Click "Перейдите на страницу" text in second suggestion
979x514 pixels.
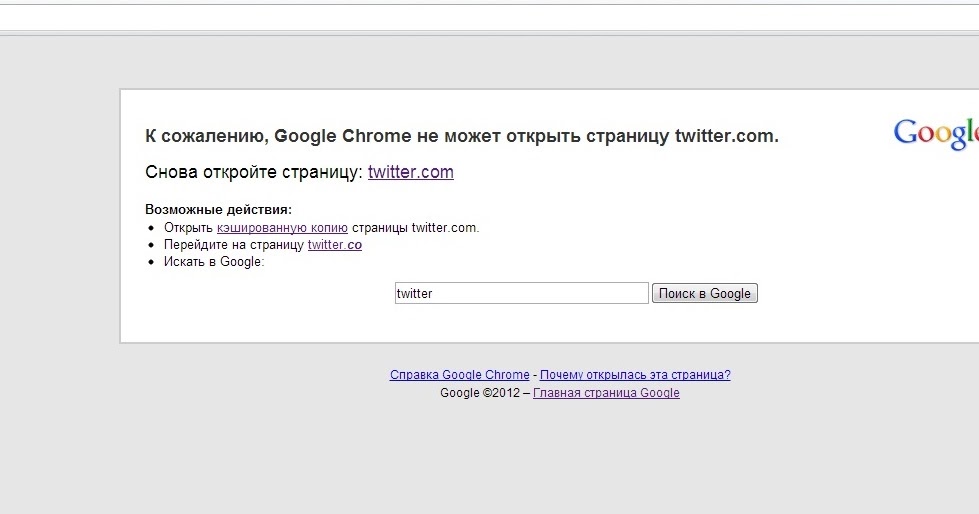(x=234, y=245)
